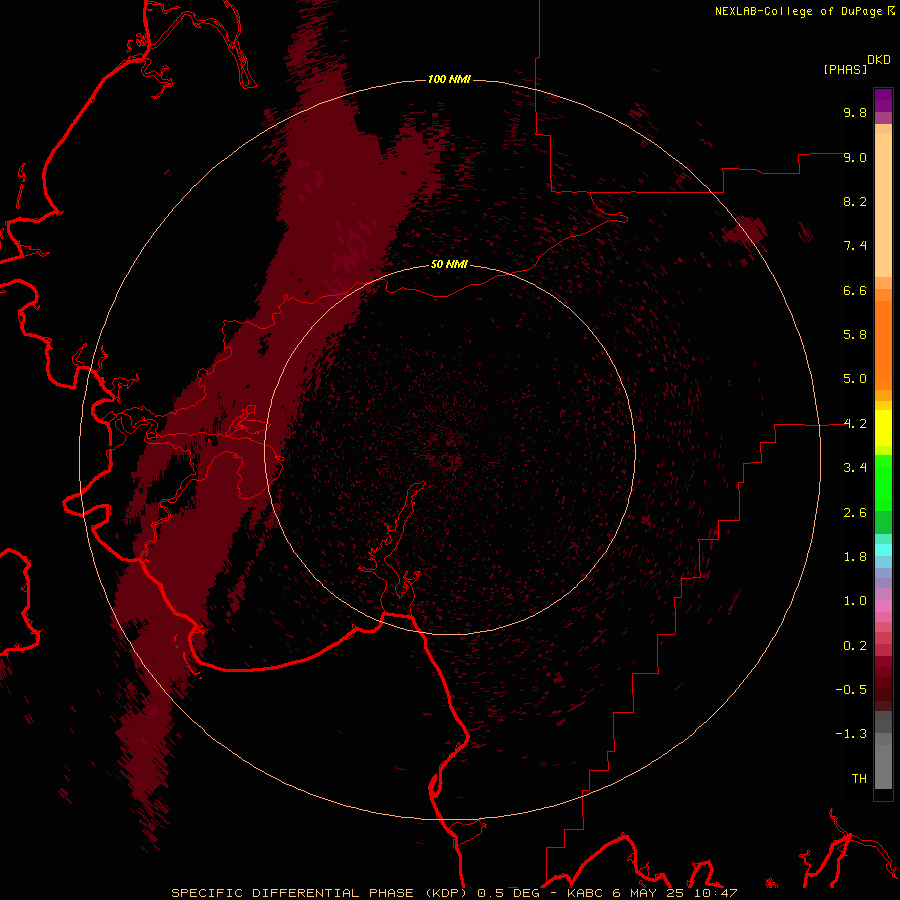Click the 9.0 value on color scale
Image resolution: width=900 pixels, height=900 pixels.
[x=855, y=157]
